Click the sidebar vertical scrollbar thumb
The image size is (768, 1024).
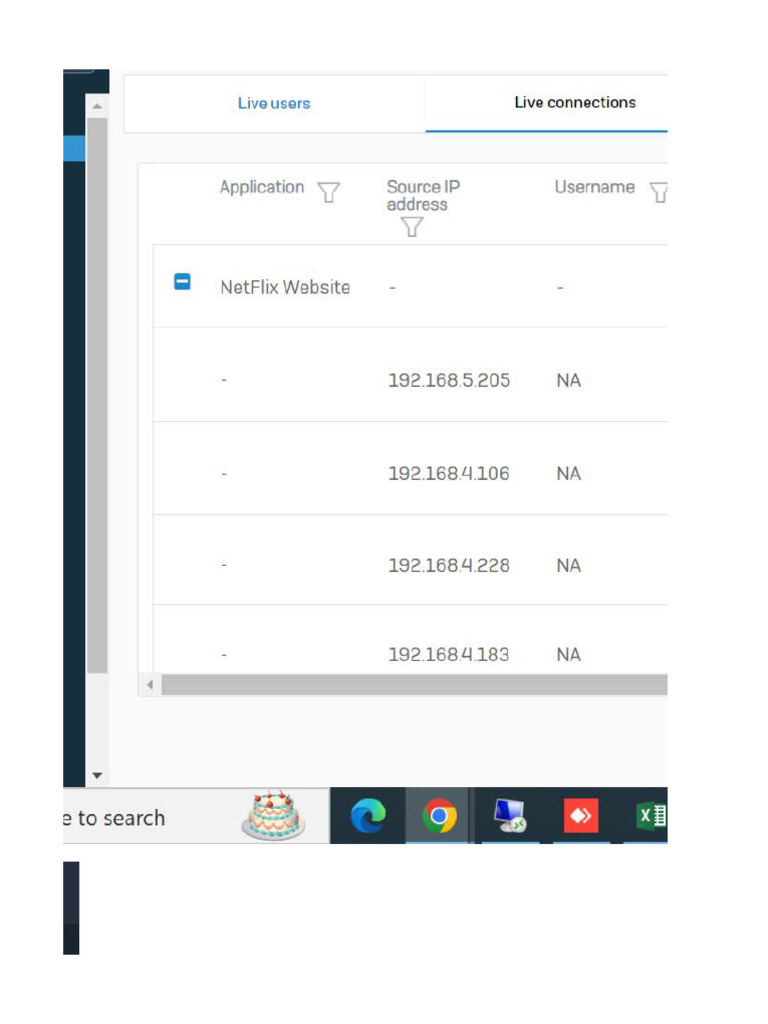(97, 395)
